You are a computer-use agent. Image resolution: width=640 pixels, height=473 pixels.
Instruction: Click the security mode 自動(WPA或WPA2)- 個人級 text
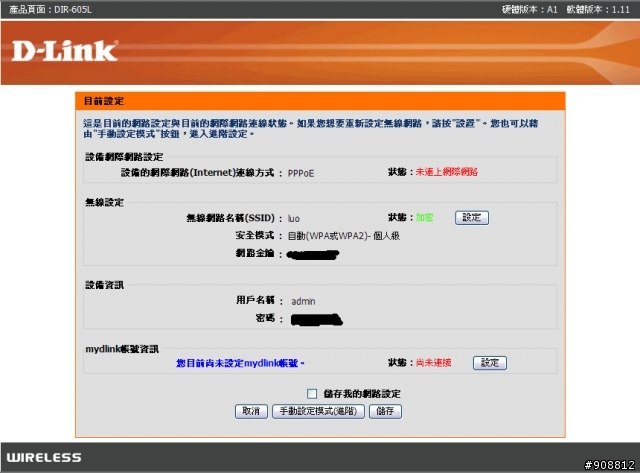[x=344, y=236]
